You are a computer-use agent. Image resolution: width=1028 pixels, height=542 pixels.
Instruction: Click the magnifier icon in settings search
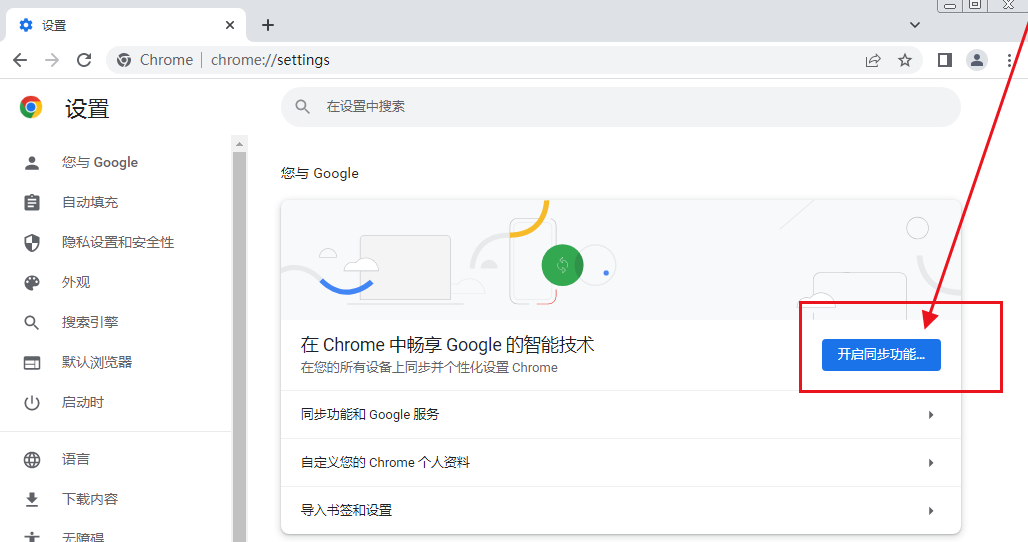tap(302, 106)
